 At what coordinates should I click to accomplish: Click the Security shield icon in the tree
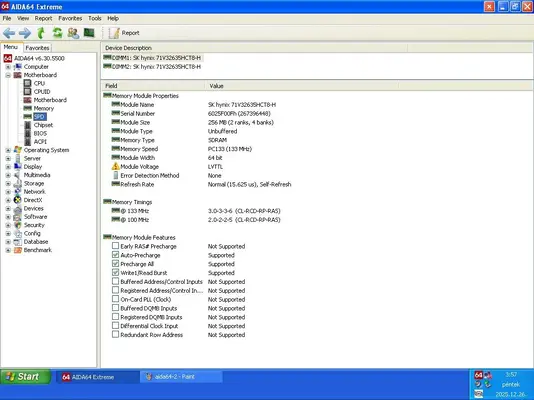[18, 225]
